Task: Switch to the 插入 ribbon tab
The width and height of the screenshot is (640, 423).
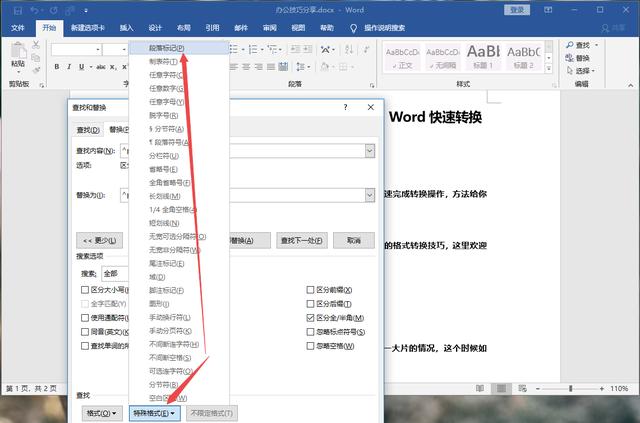Action: 127,28
